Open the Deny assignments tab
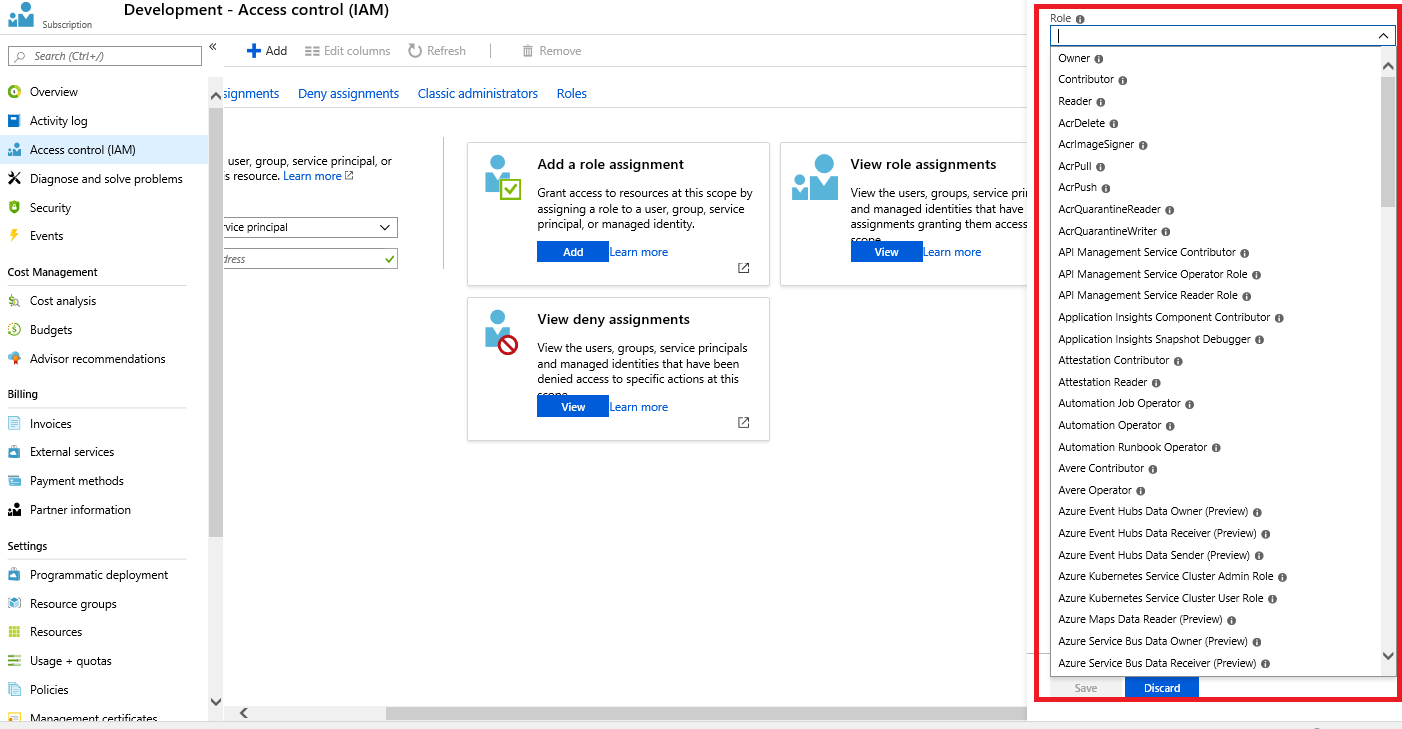 [348, 94]
